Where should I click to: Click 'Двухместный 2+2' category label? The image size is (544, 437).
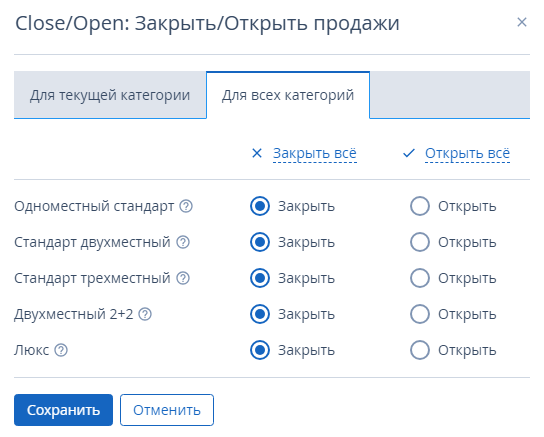(74, 315)
